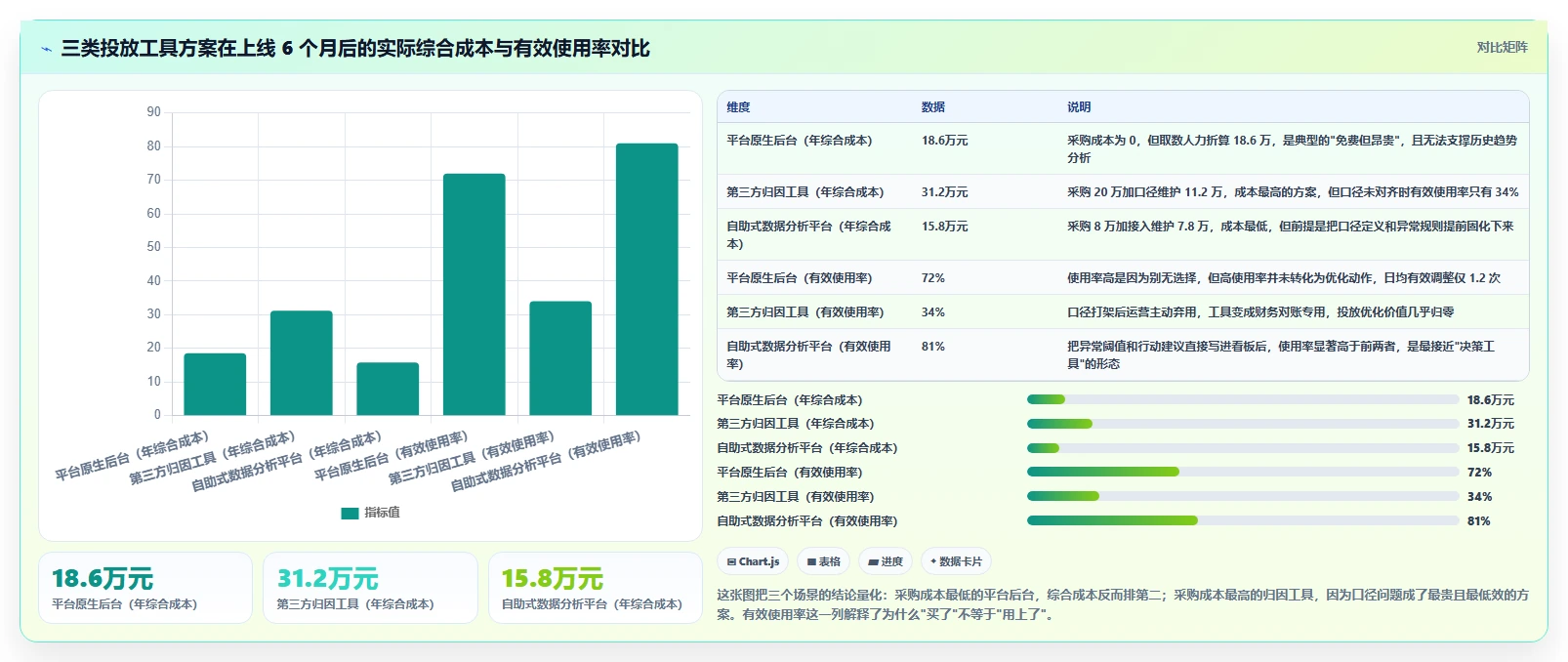Click the main title 三类投放工具方案 heading
The image size is (1568, 662).
355,49
